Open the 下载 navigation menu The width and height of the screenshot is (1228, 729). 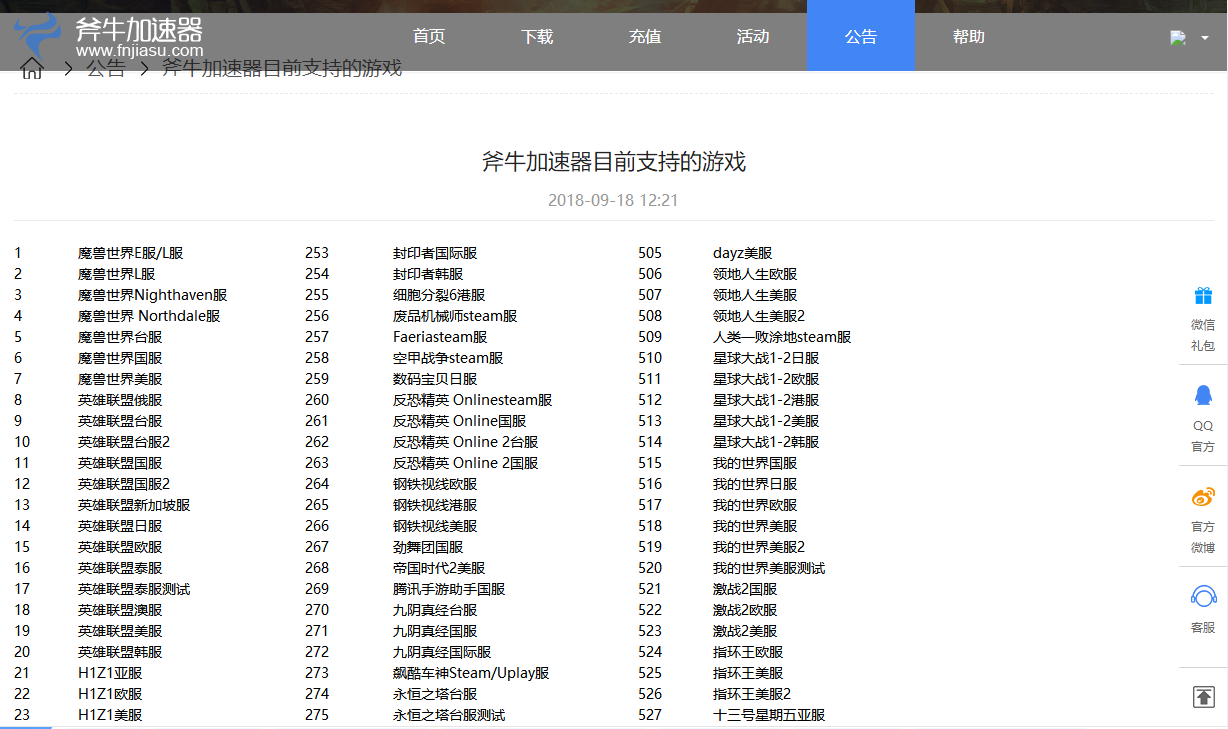click(x=537, y=35)
